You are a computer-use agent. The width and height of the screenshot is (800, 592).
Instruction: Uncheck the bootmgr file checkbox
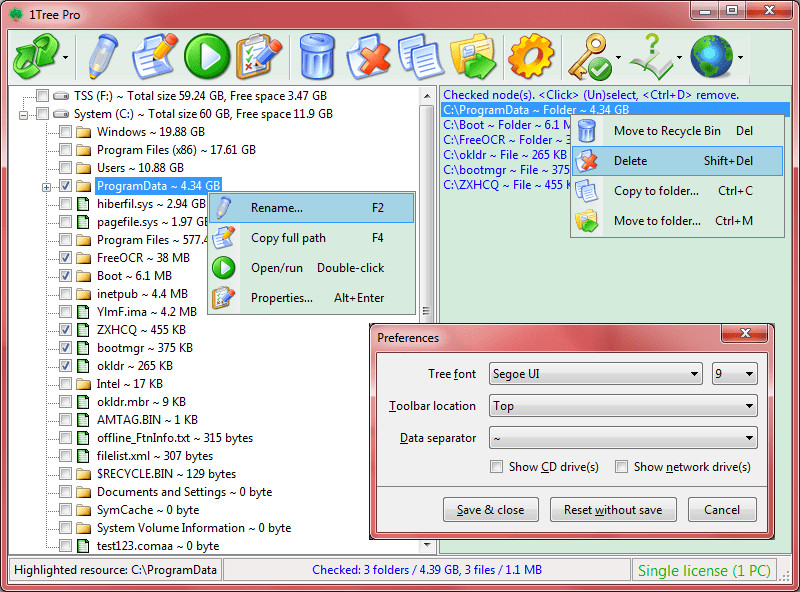(x=65, y=348)
